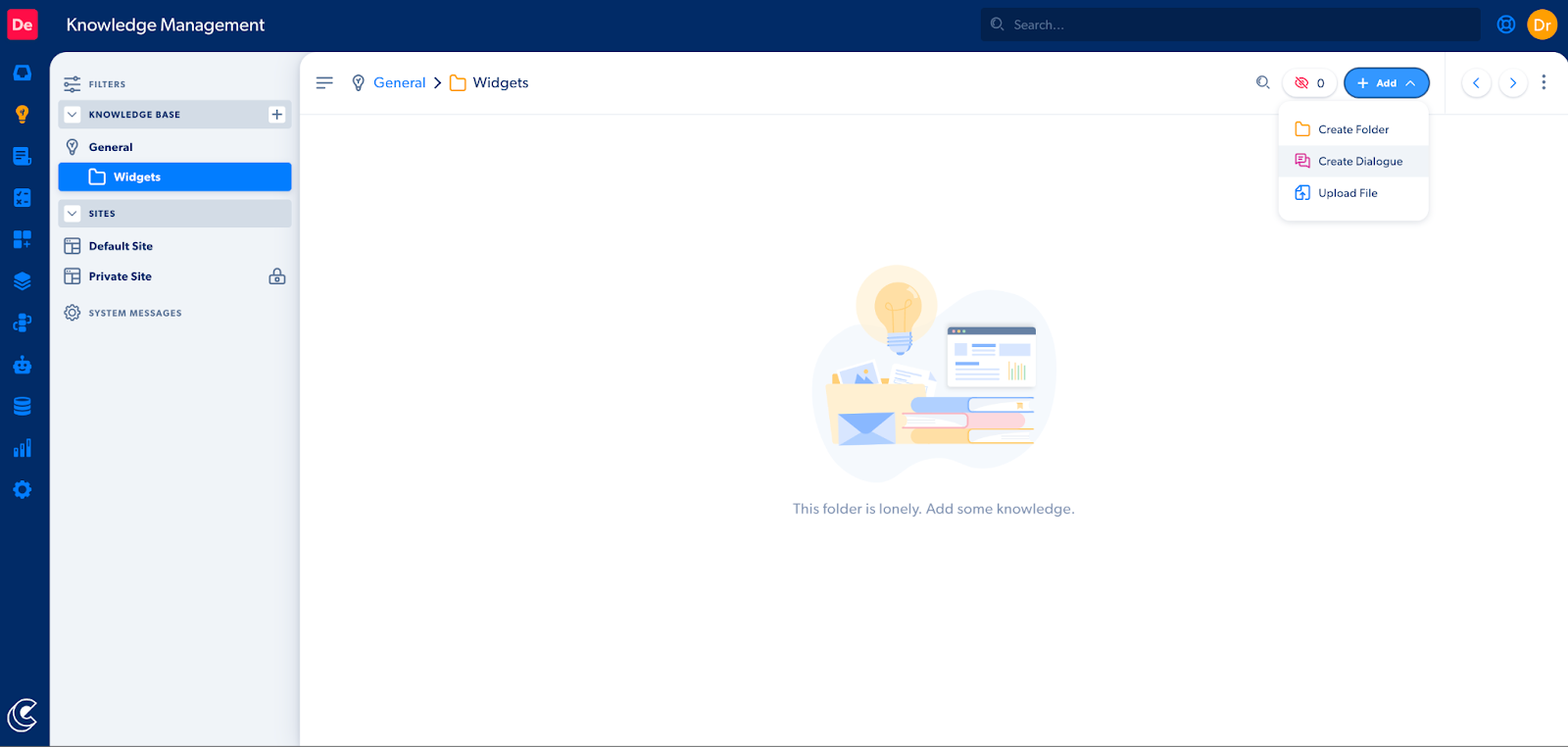
Task: Click the lightbulb icon in left sidebar
Action: (x=22, y=115)
